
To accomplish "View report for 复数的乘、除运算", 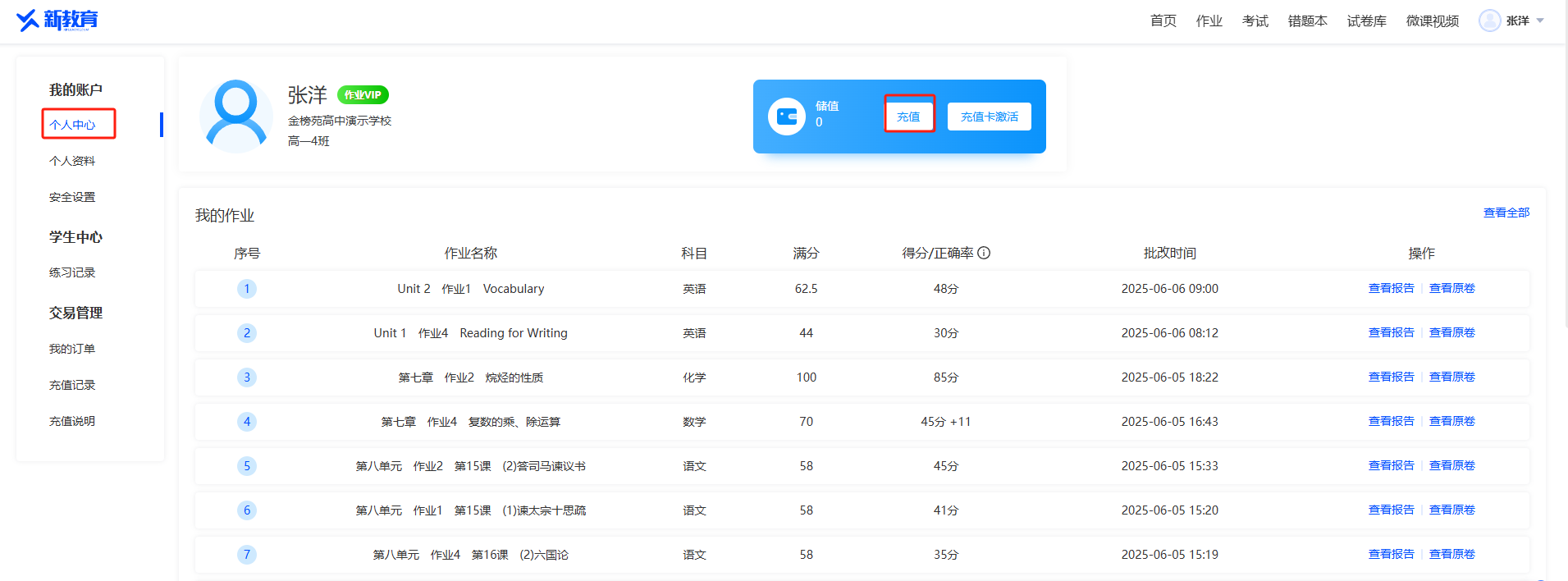I will 1391,421.
